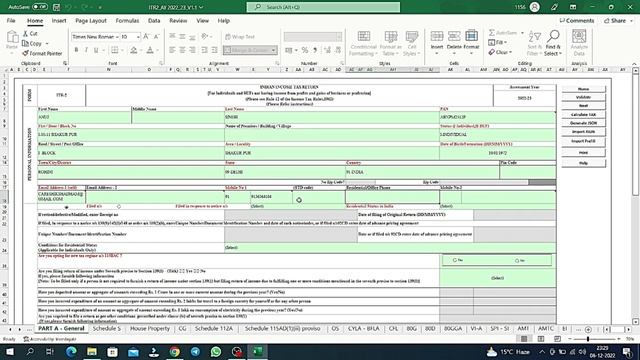
Task: Switch to the Insert ribbon tab
Action: 59,20
